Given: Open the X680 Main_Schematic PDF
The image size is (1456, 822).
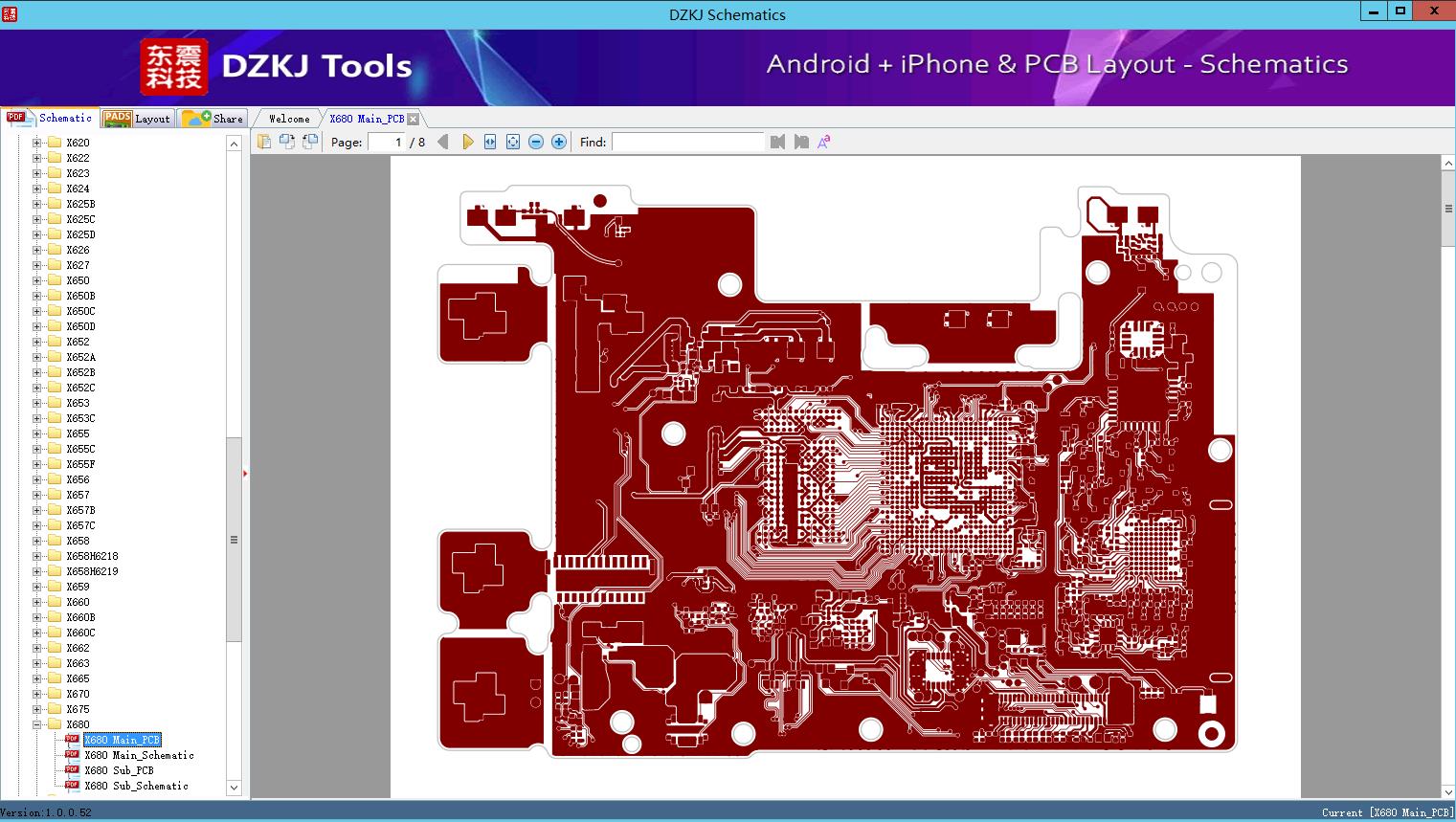Looking at the screenshot, I should [138, 755].
